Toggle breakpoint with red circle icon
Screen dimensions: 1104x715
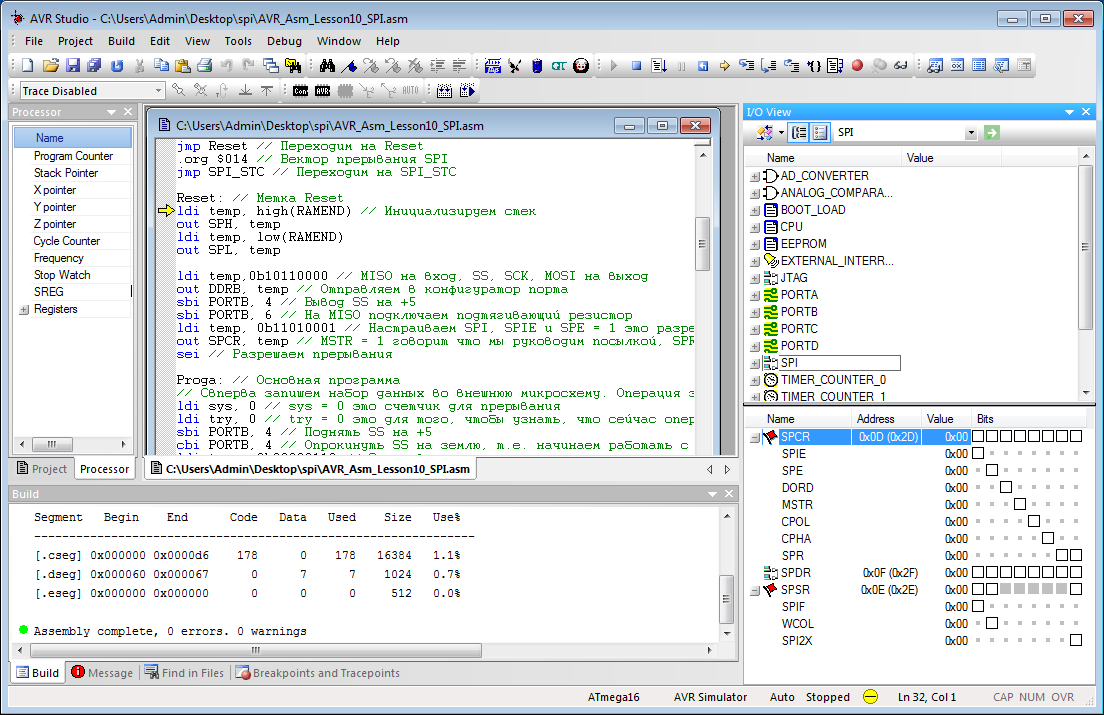(x=857, y=66)
